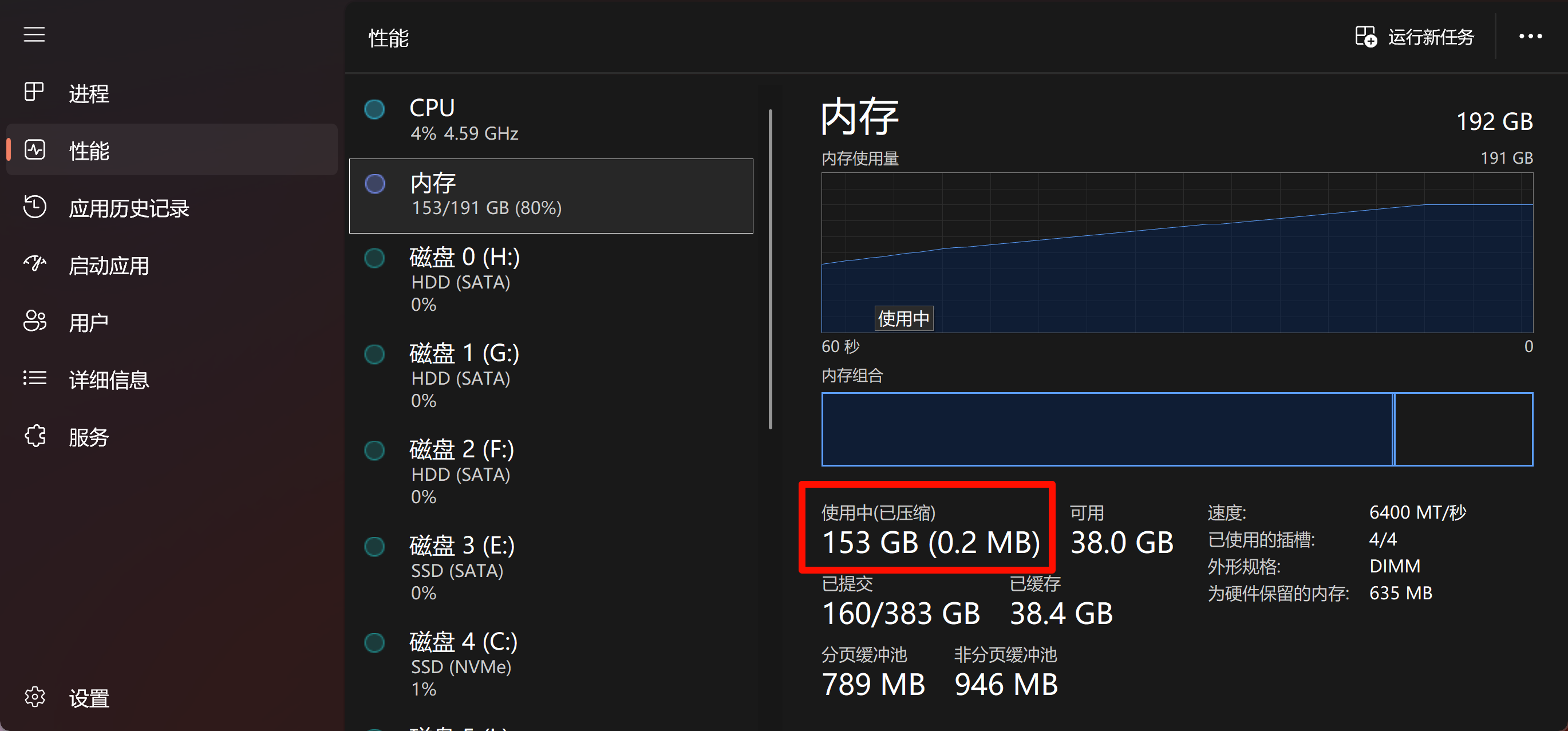
Task: Click the 使用中 label on memory graph
Action: (903, 318)
